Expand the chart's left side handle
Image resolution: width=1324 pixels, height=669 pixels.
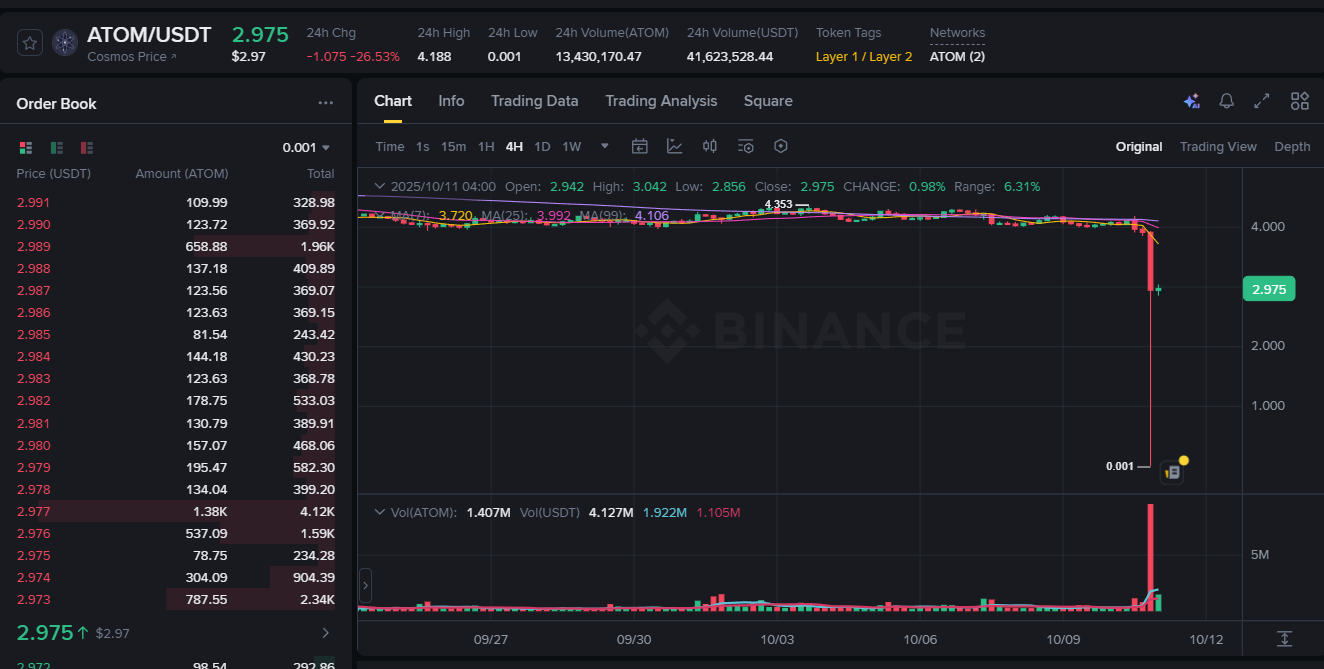(365, 585)
